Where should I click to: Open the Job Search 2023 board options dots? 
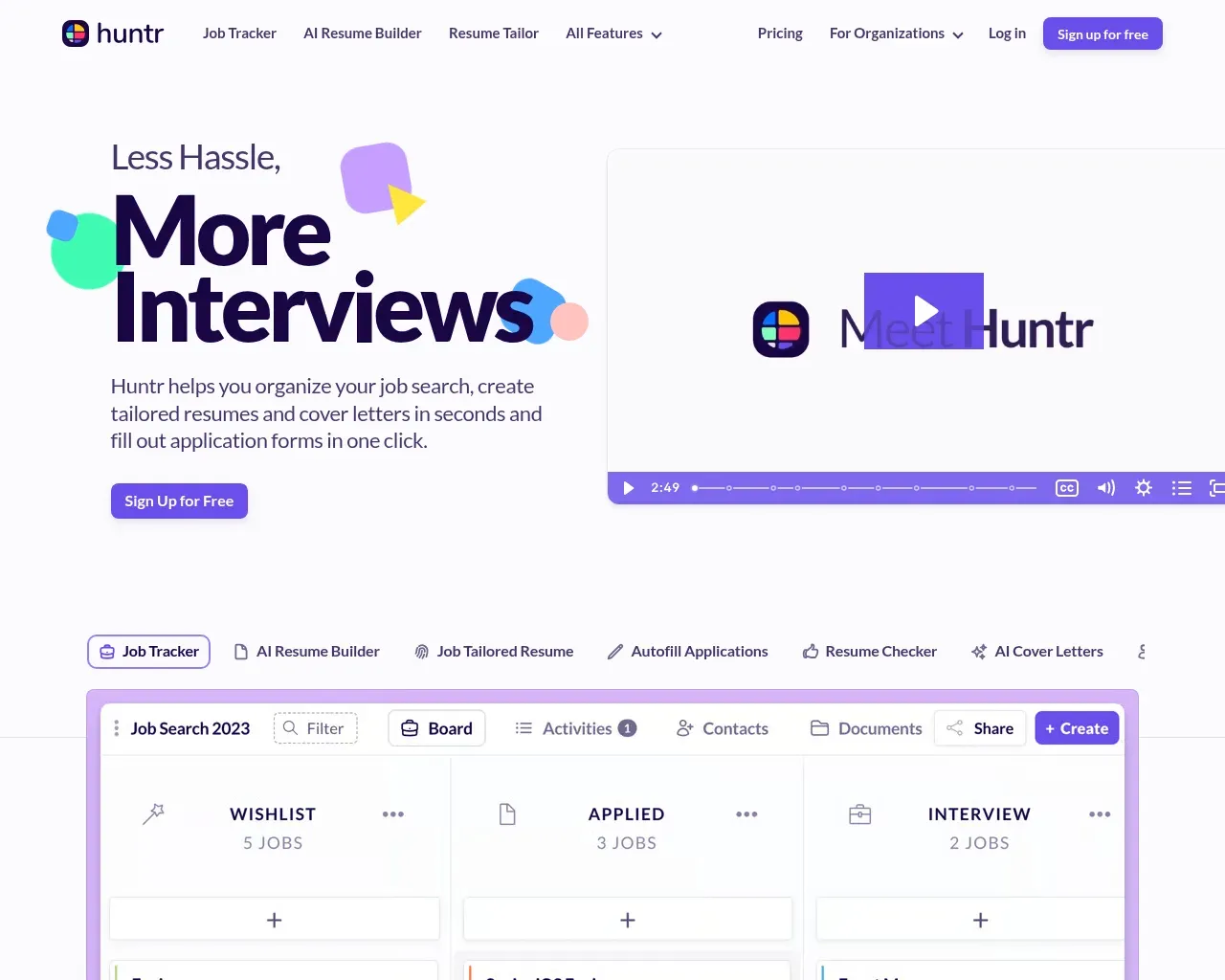point(117,728)
